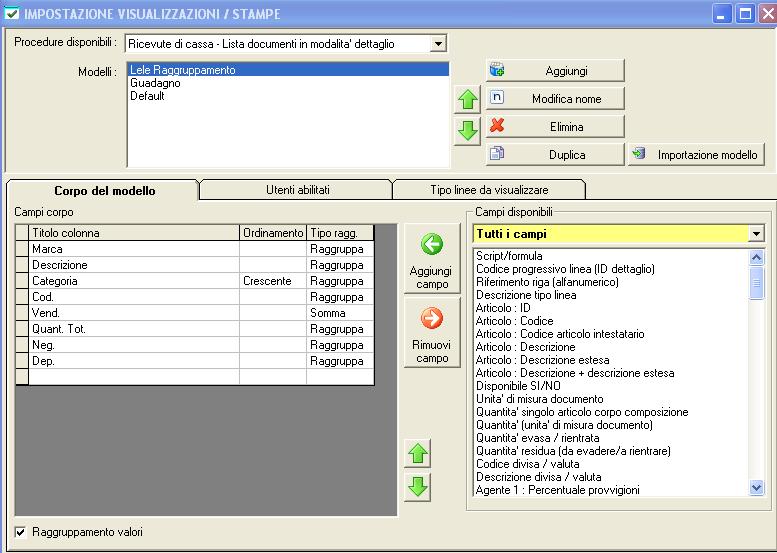Screen dimensions: 777x553
Task: Click Campi disponibili scrollbar thumb
Action: [756, 283]
